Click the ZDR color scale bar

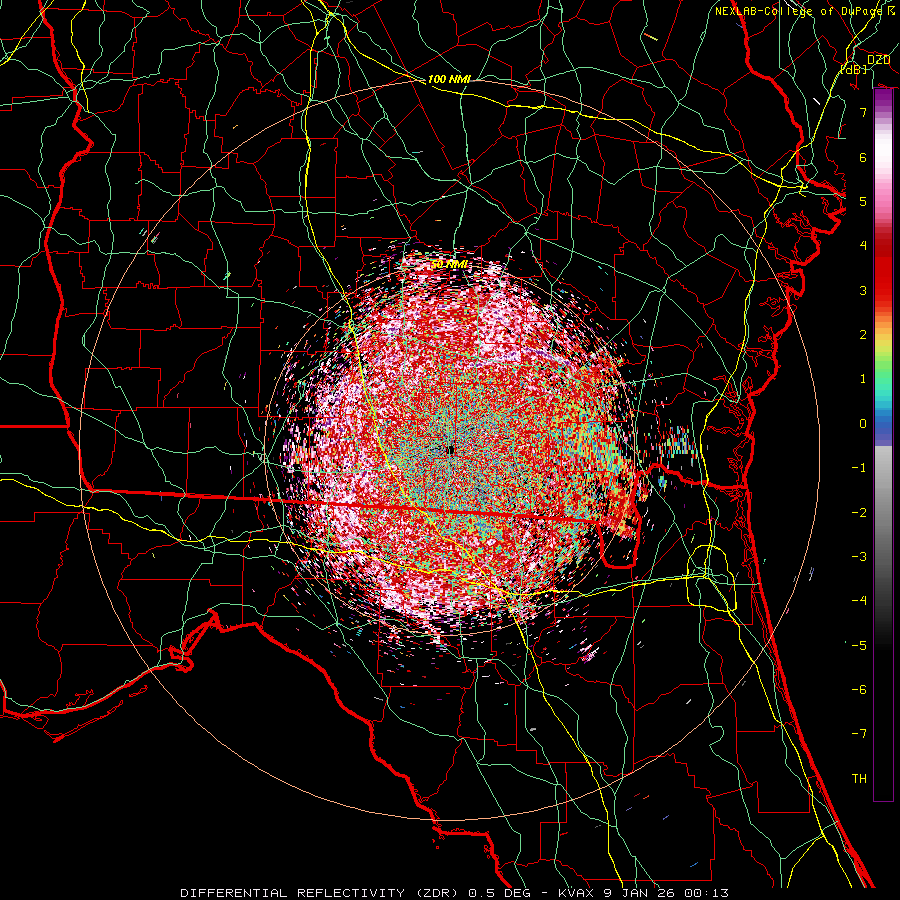(x=883, y=445)
